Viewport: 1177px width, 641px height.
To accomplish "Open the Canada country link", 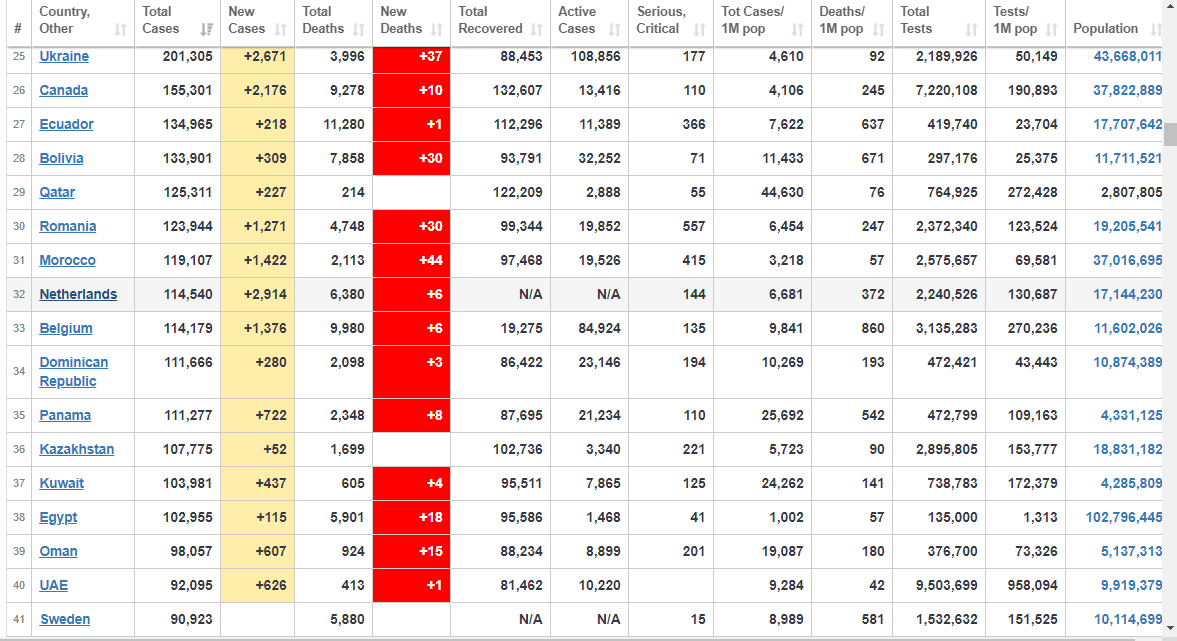I will (x=64, y=90).
